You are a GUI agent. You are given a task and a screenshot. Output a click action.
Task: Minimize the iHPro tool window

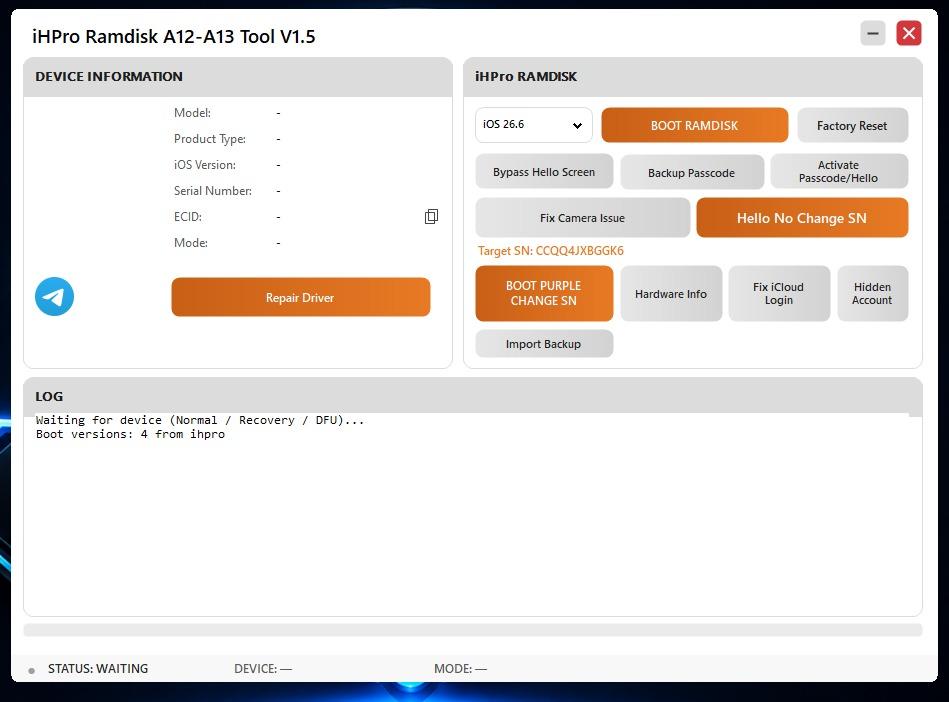click(873, 33)
